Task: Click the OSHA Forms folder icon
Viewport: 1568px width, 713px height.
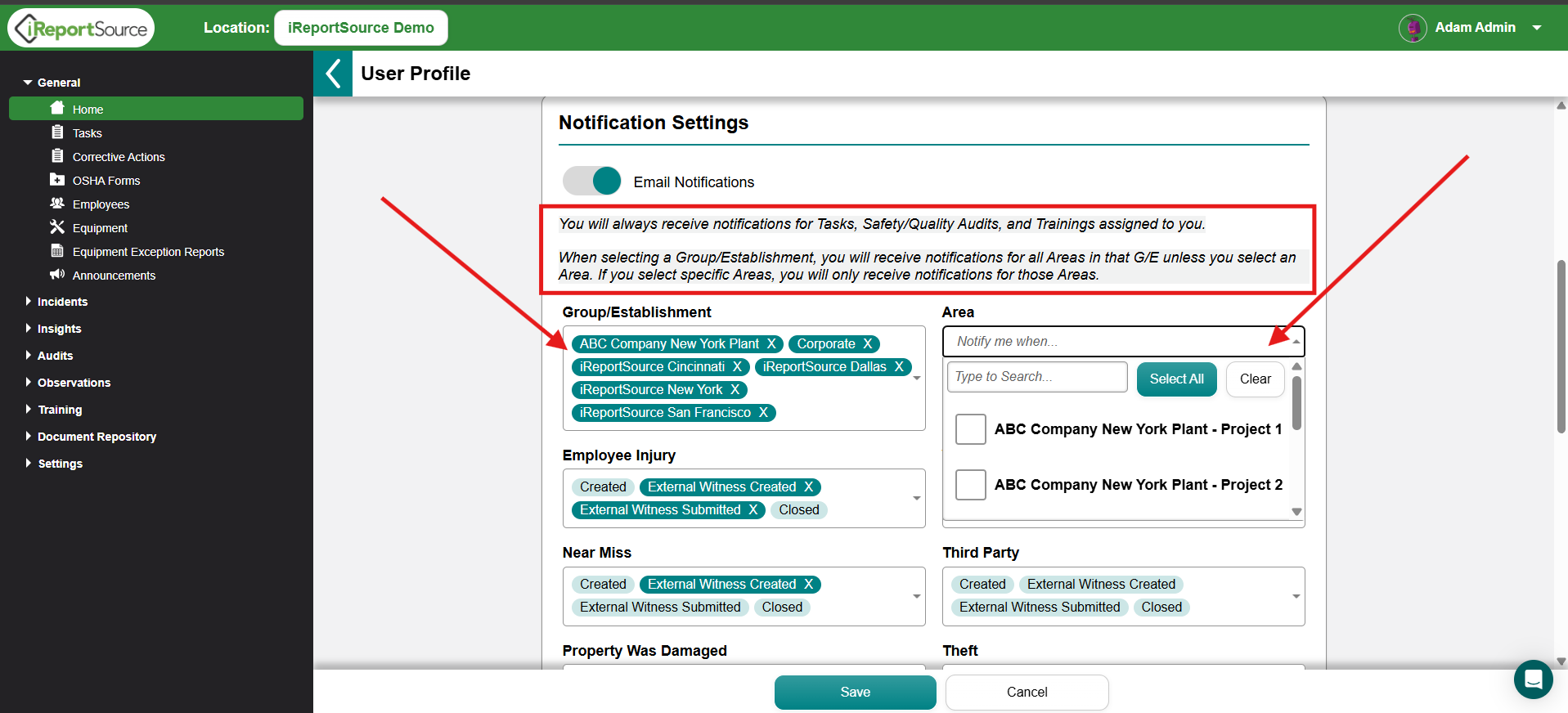Action: pos(57,180)
